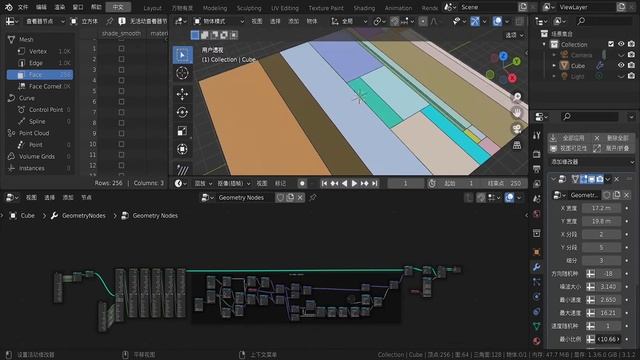This screenshot has height=360, width=640.
Task: Open the Physics properties tab
Action: click(537, 296)
